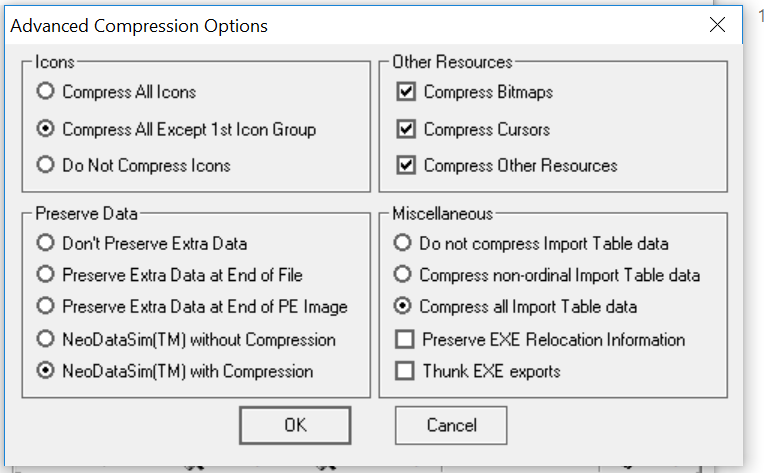Select Don't Preserve Extra Data
Viewport: 765px width, 473px height.
click(x=45, y=242)
